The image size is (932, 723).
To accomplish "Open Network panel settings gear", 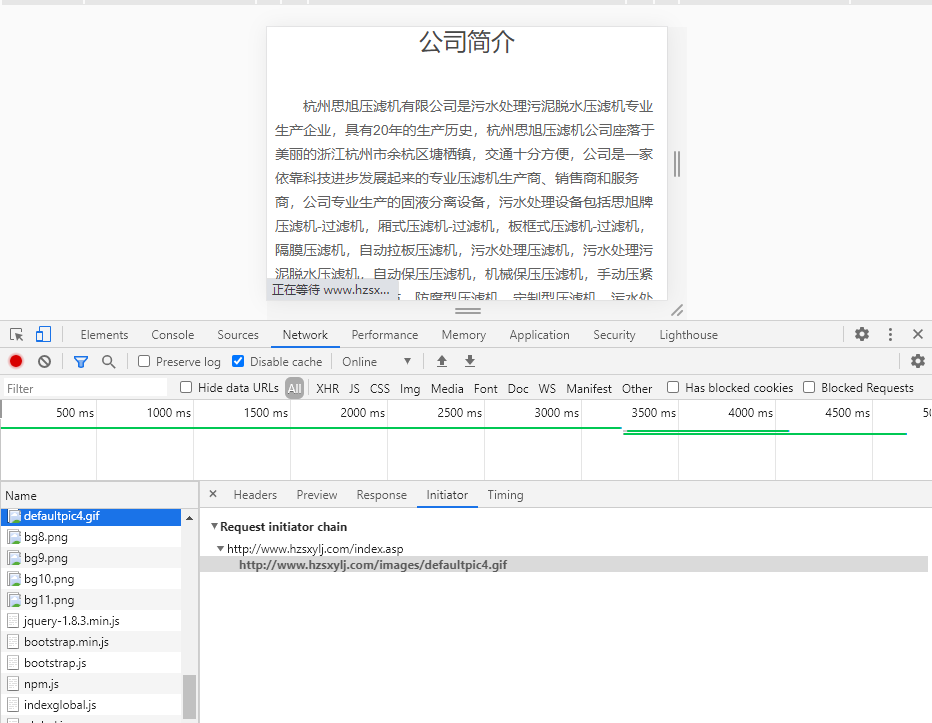I will pos(918,361).
